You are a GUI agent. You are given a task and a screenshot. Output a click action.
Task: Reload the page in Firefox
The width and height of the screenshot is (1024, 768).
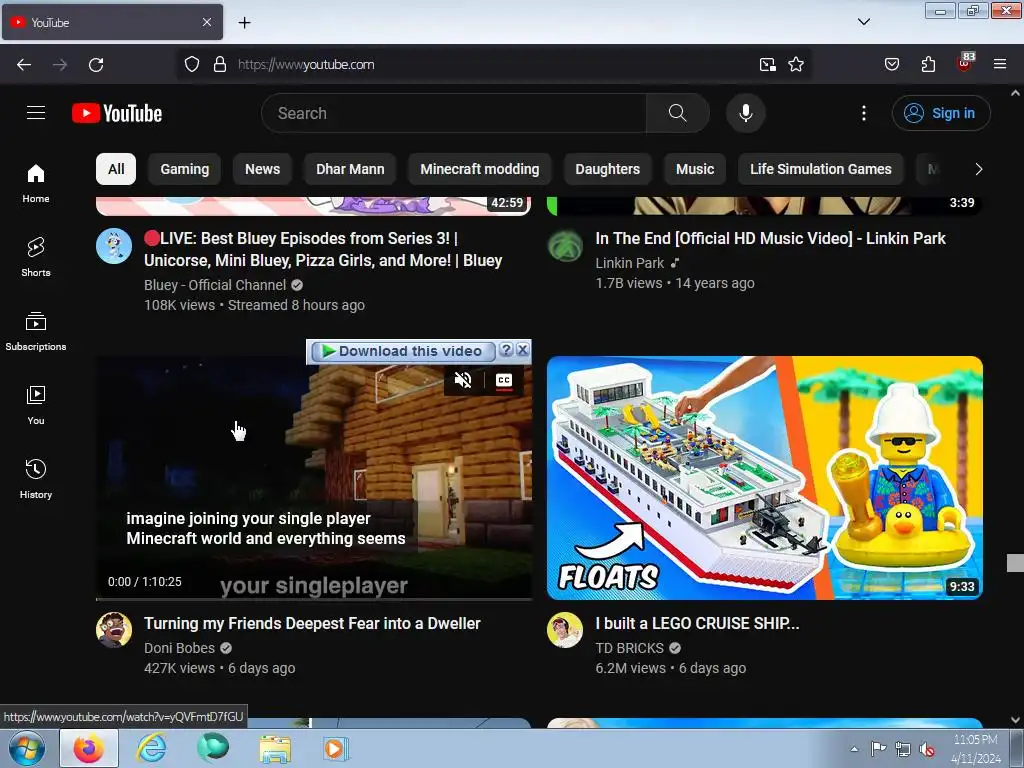click(96, 64)
